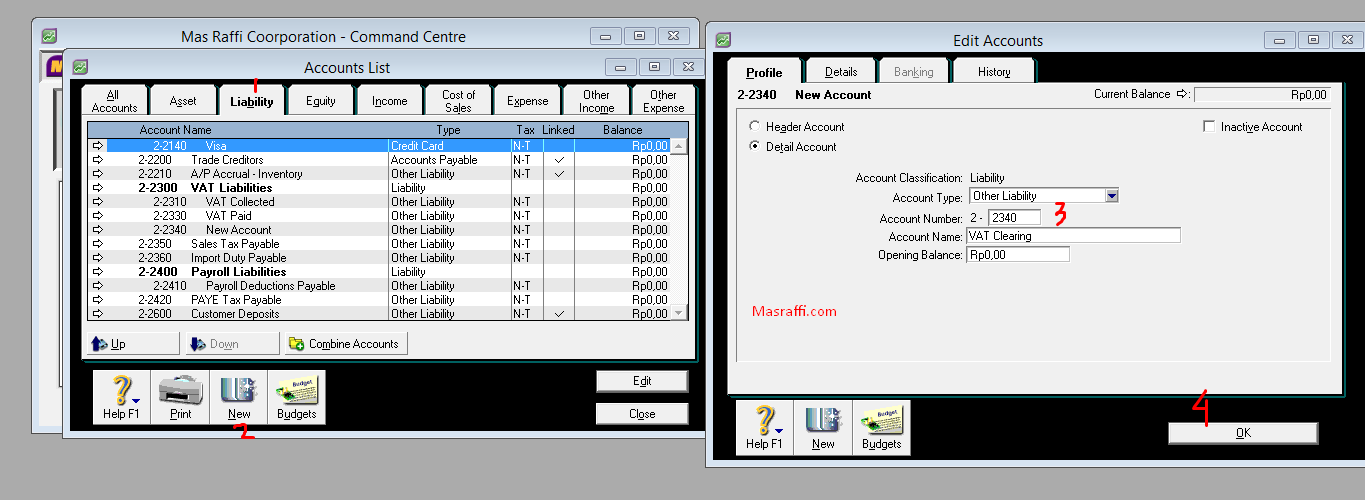Image resolution: width=1365 pixels, height=500 pixels.
Task: Click zoom arrow for Trade Creditors row
Action: (98, 160)
